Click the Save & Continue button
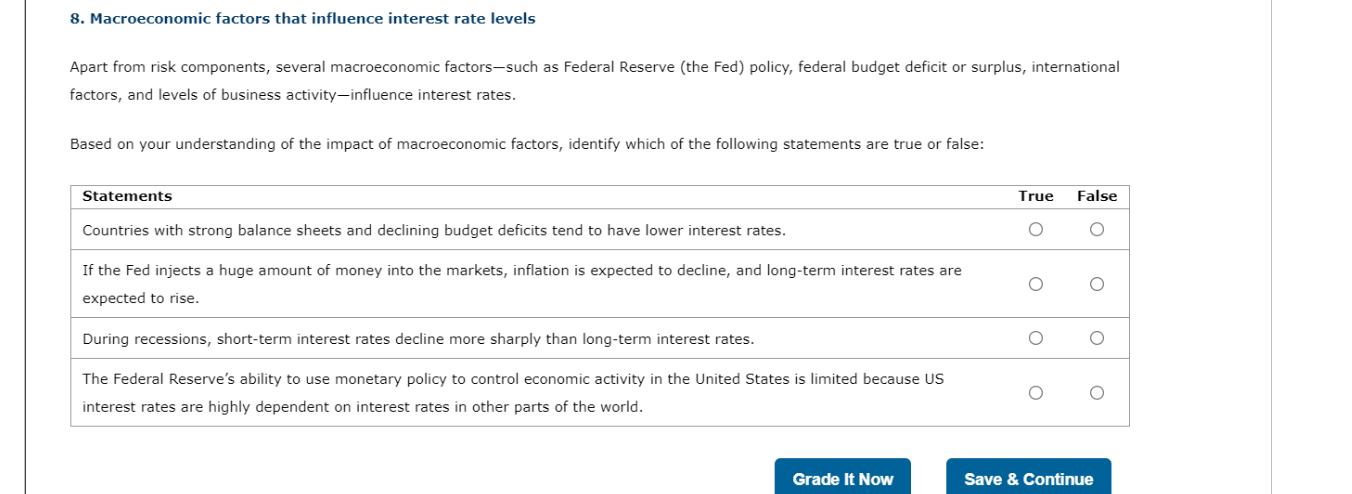Viewport: 1352px width, 494px height. pos(1028,478)
